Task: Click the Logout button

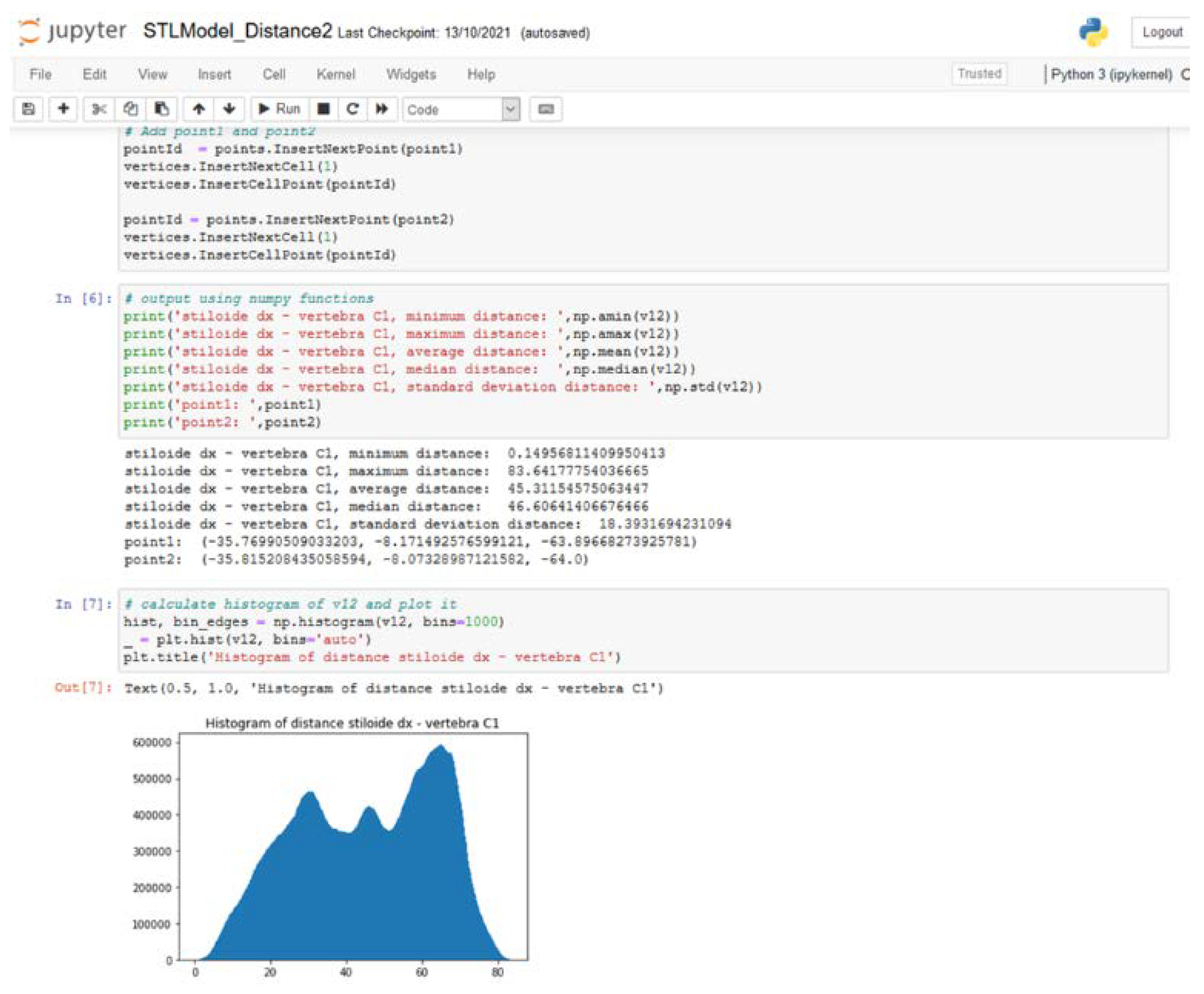Action: [x=1161, y=32]
